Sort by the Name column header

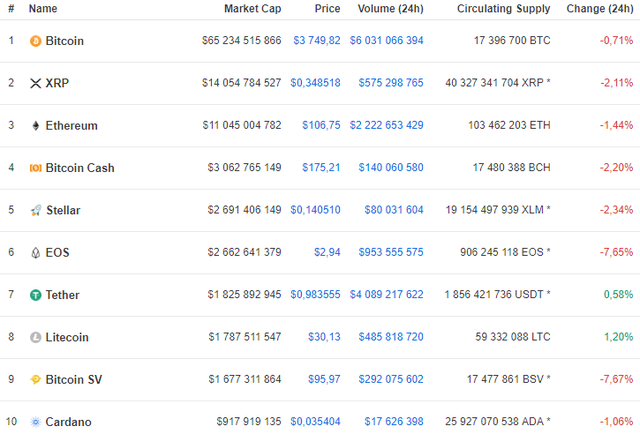tap(43, 9)
